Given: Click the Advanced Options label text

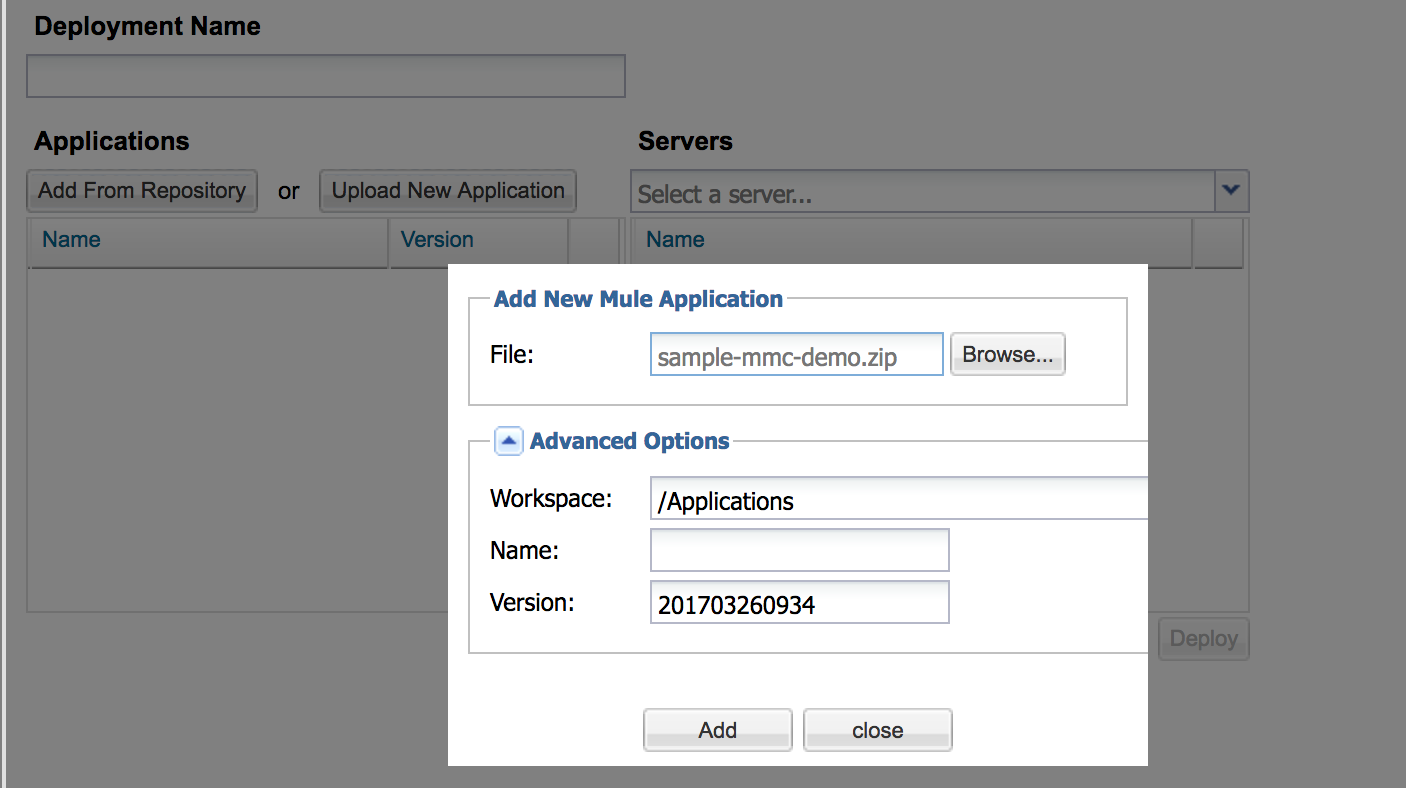Looking at the screenshot, I should click(629, 441).
